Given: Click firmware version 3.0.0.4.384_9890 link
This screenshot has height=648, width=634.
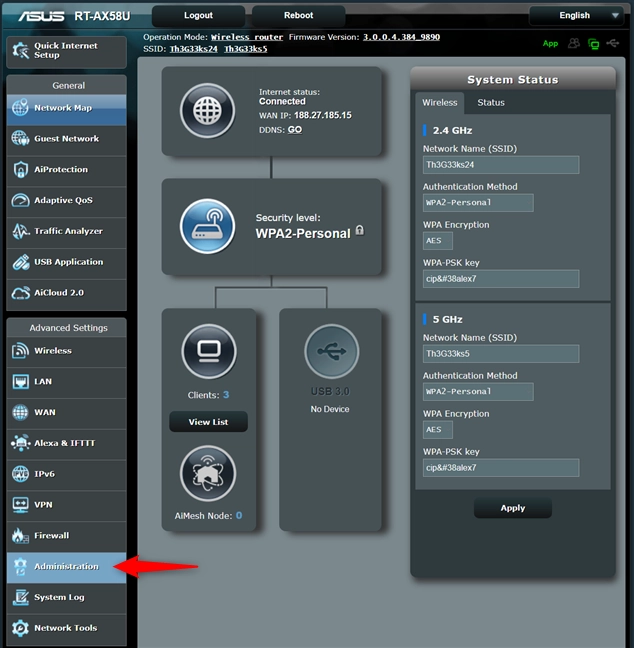Looking at the screenshot, I should click(401, 37).
